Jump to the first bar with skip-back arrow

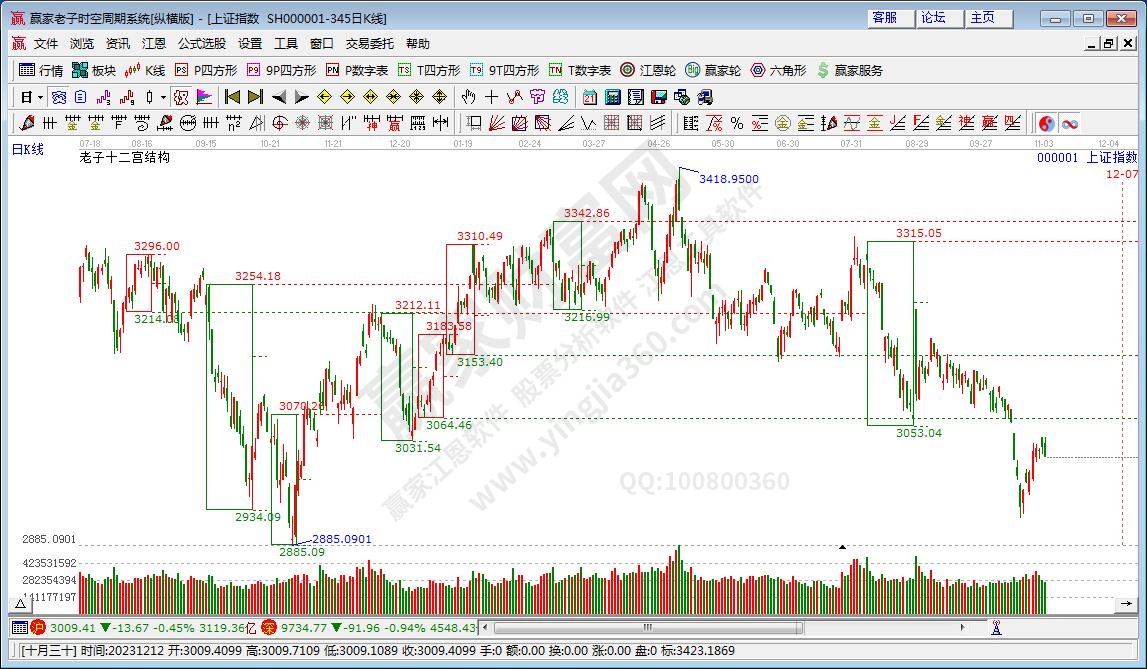point(232,97)
